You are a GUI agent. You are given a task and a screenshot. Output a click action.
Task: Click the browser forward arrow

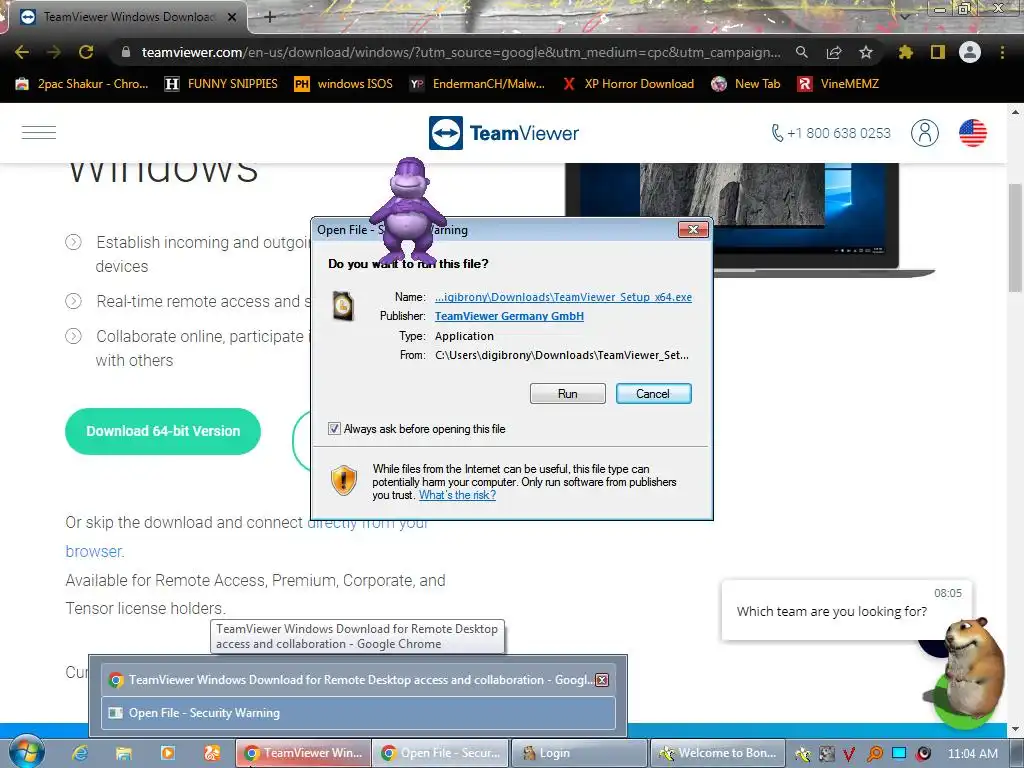tap(54, 52)
